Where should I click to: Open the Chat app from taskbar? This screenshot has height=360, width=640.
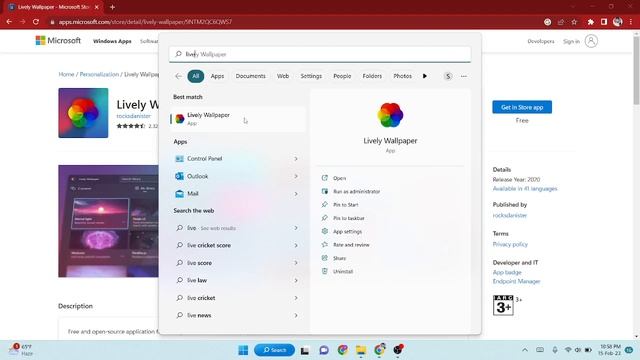pos(324,350)
